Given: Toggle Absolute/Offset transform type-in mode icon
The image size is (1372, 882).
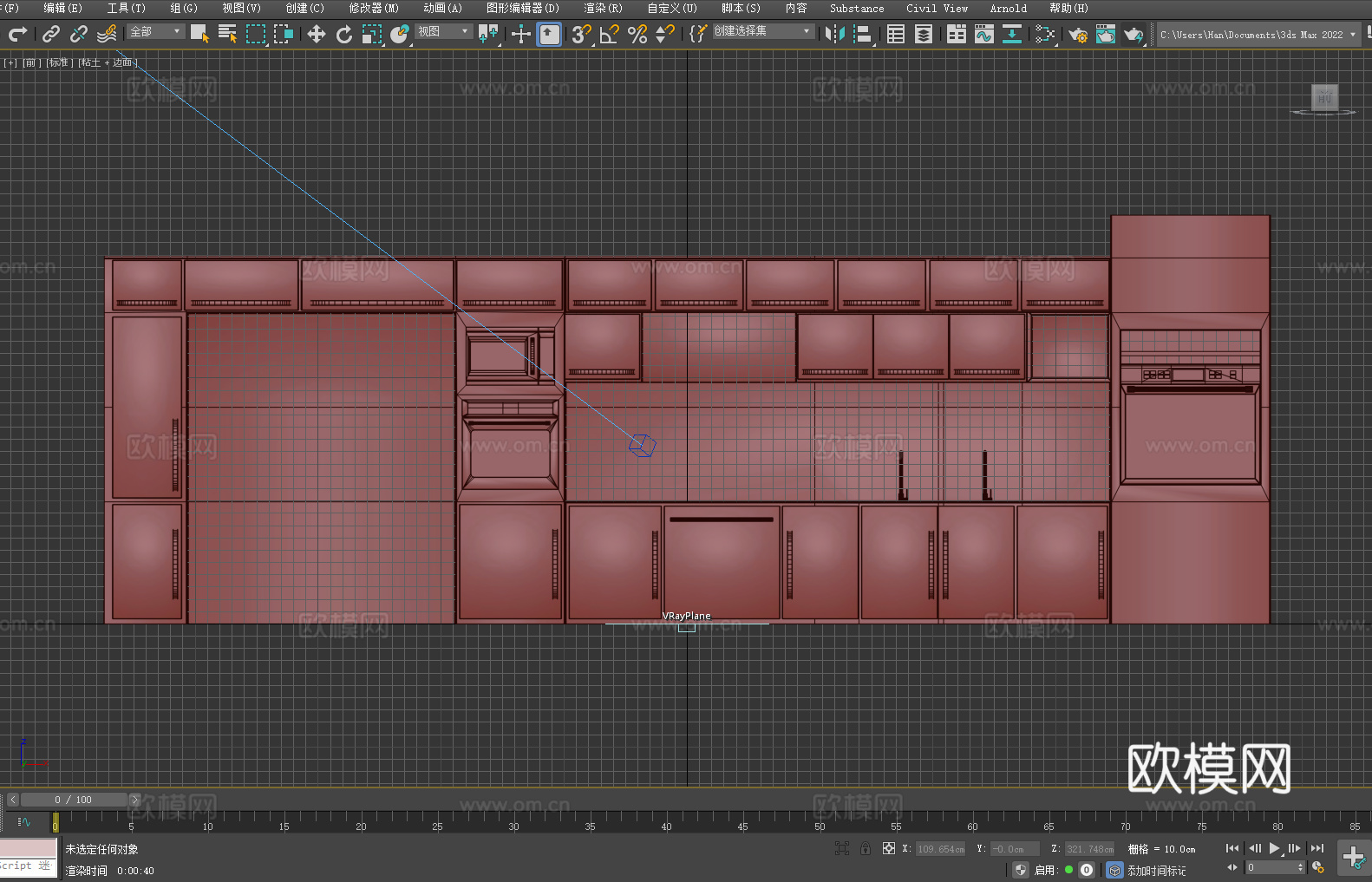Looking at the screenshot, I should click(x=889, y=848).
